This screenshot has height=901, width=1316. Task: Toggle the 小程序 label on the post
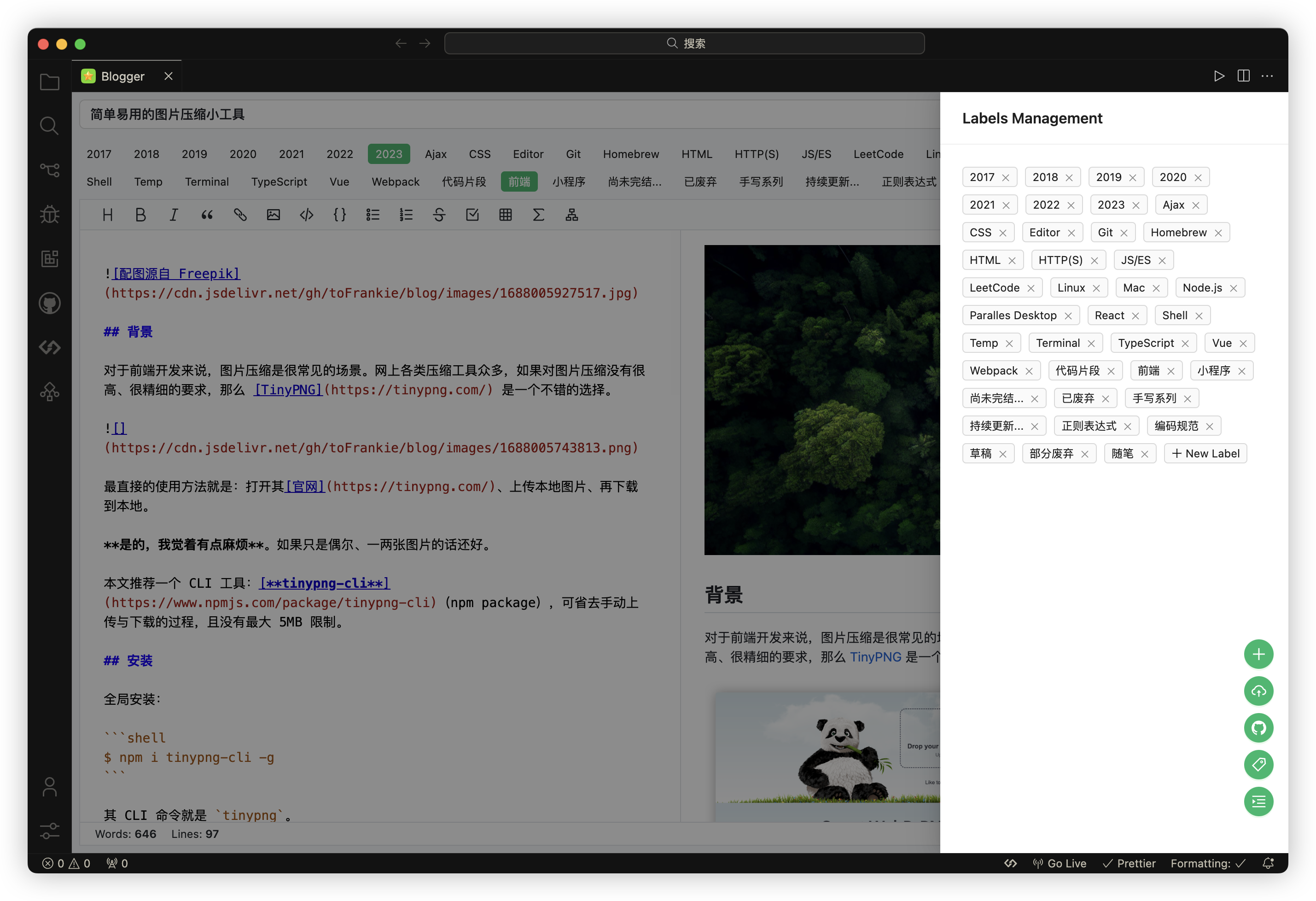[x=569, y=182]
